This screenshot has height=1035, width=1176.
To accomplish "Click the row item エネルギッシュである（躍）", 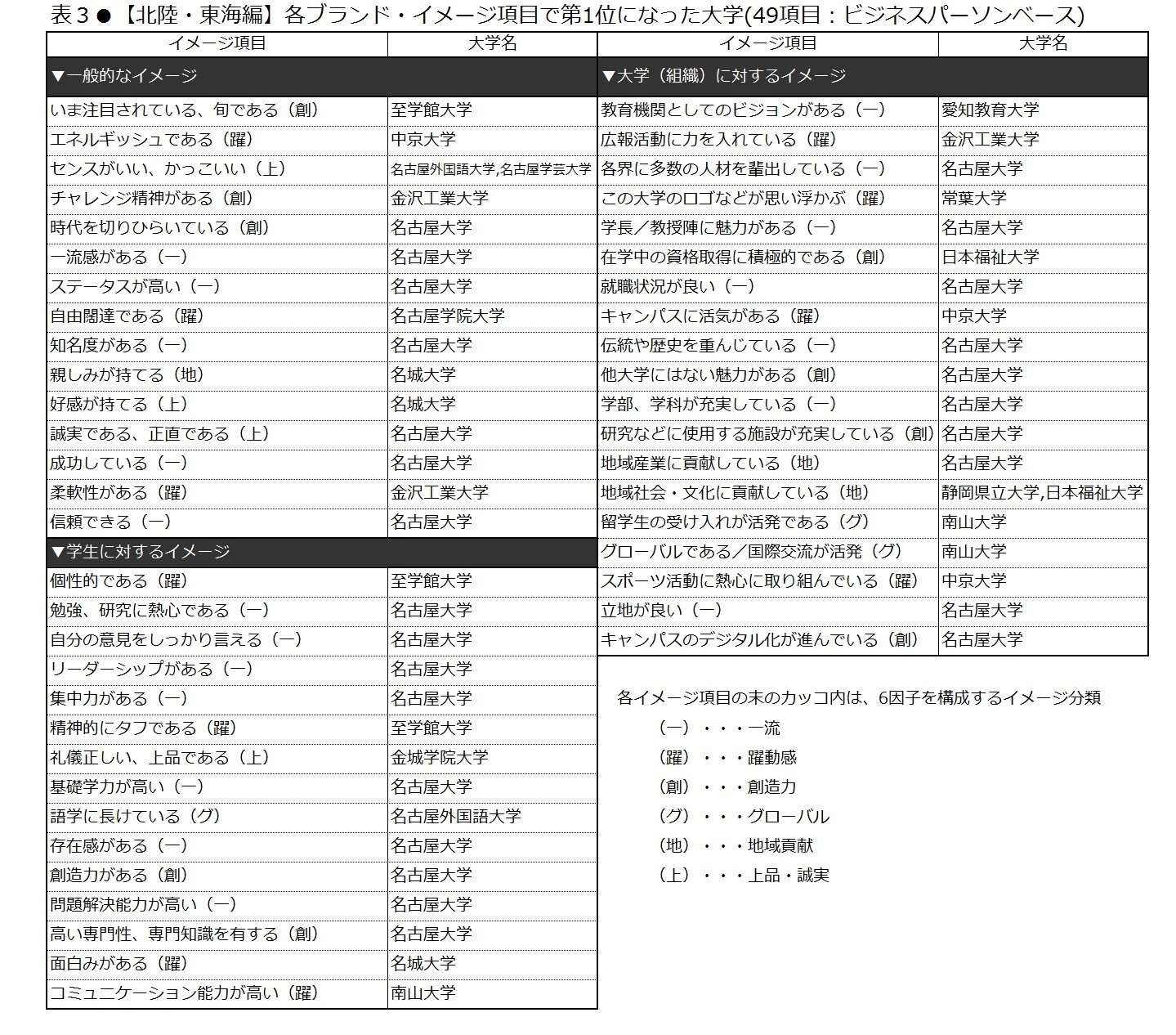I will [x=152, y=139].
